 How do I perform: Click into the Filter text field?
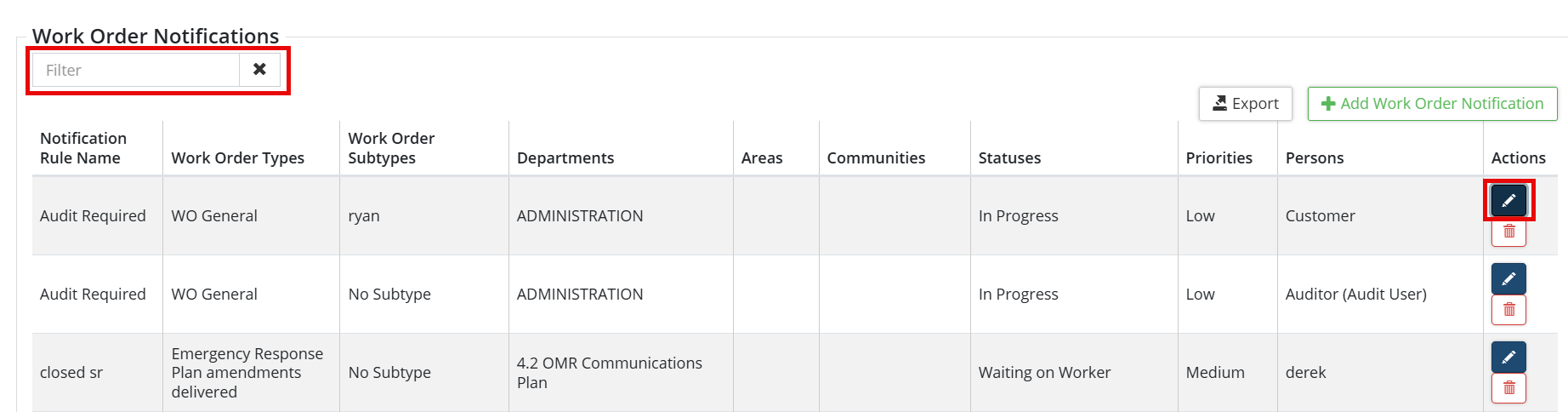(x=136, y=70)
